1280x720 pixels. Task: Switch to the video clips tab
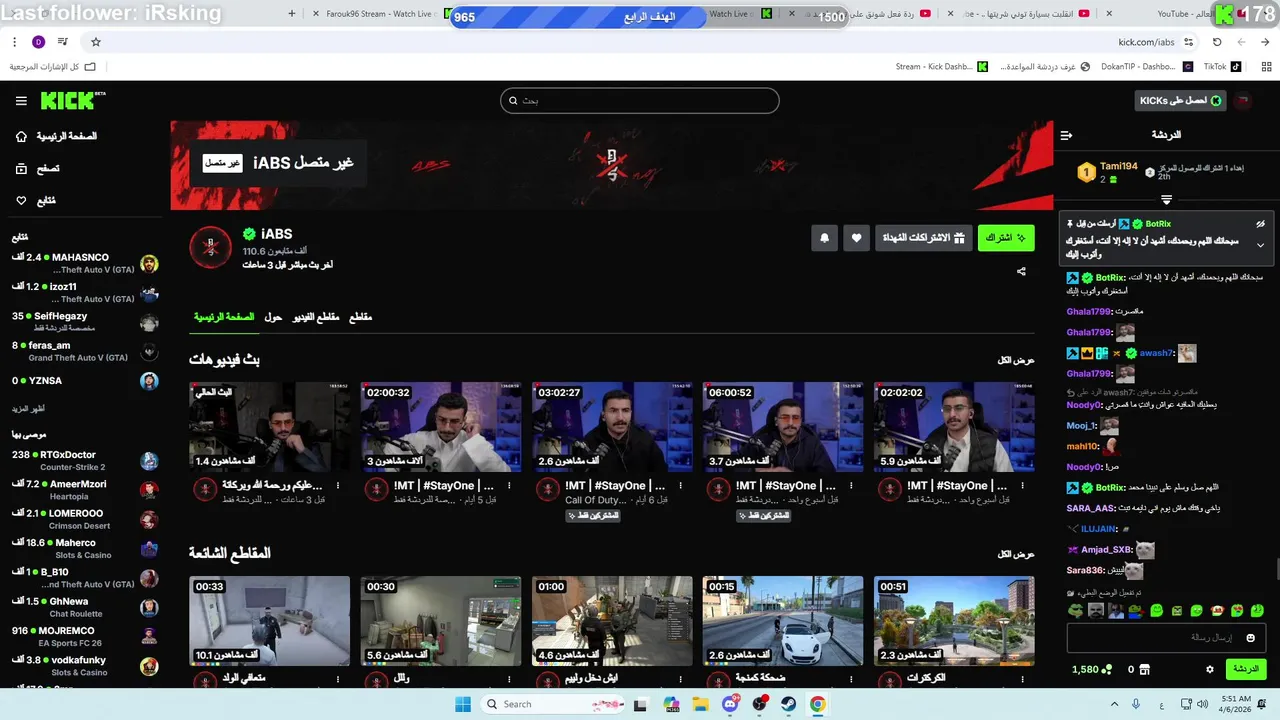pos(316,317)
